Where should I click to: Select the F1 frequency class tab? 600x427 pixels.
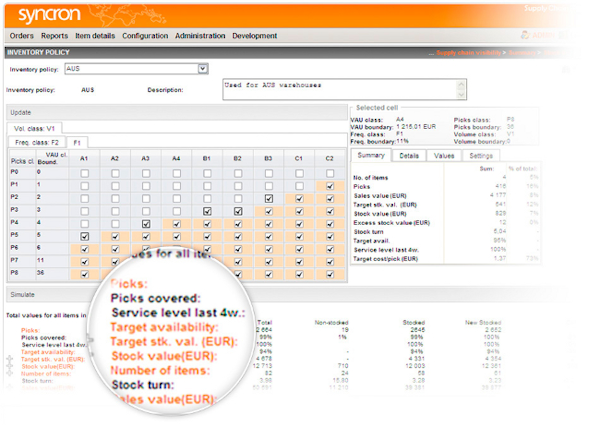76,143
